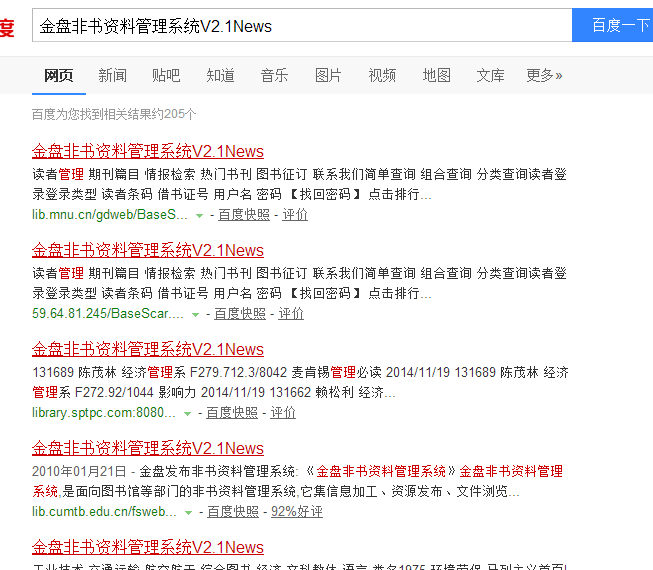Open 百度快照 for library.sptpc.com result
The width and height of the screenshot is (653, 570).
click(x=232, y=413)
